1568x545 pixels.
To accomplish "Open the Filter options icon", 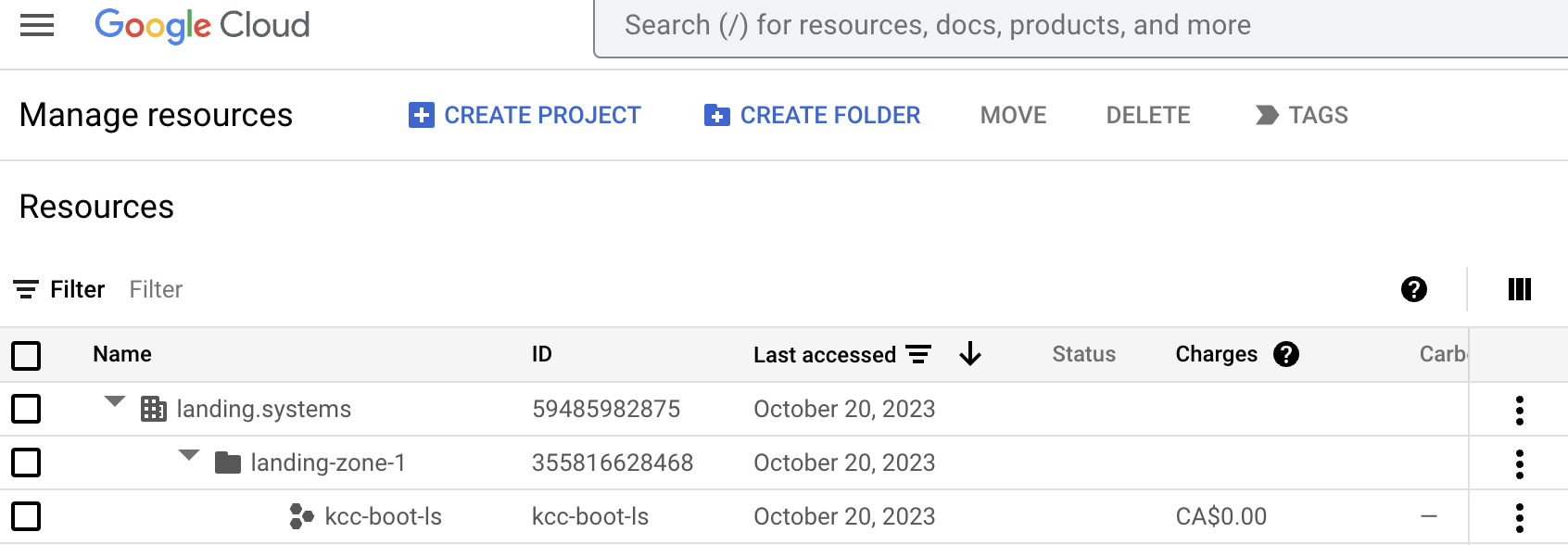I will [x=27, y=289].
